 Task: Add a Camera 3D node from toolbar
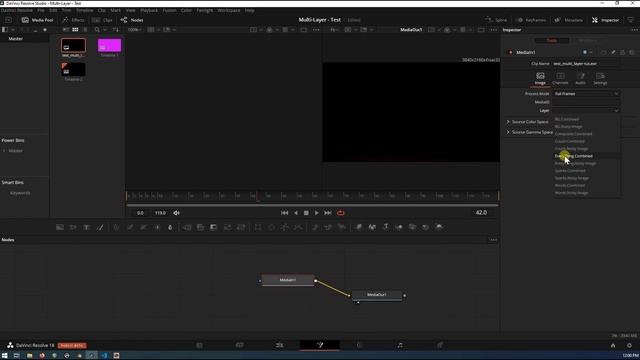tap(412, 227)
